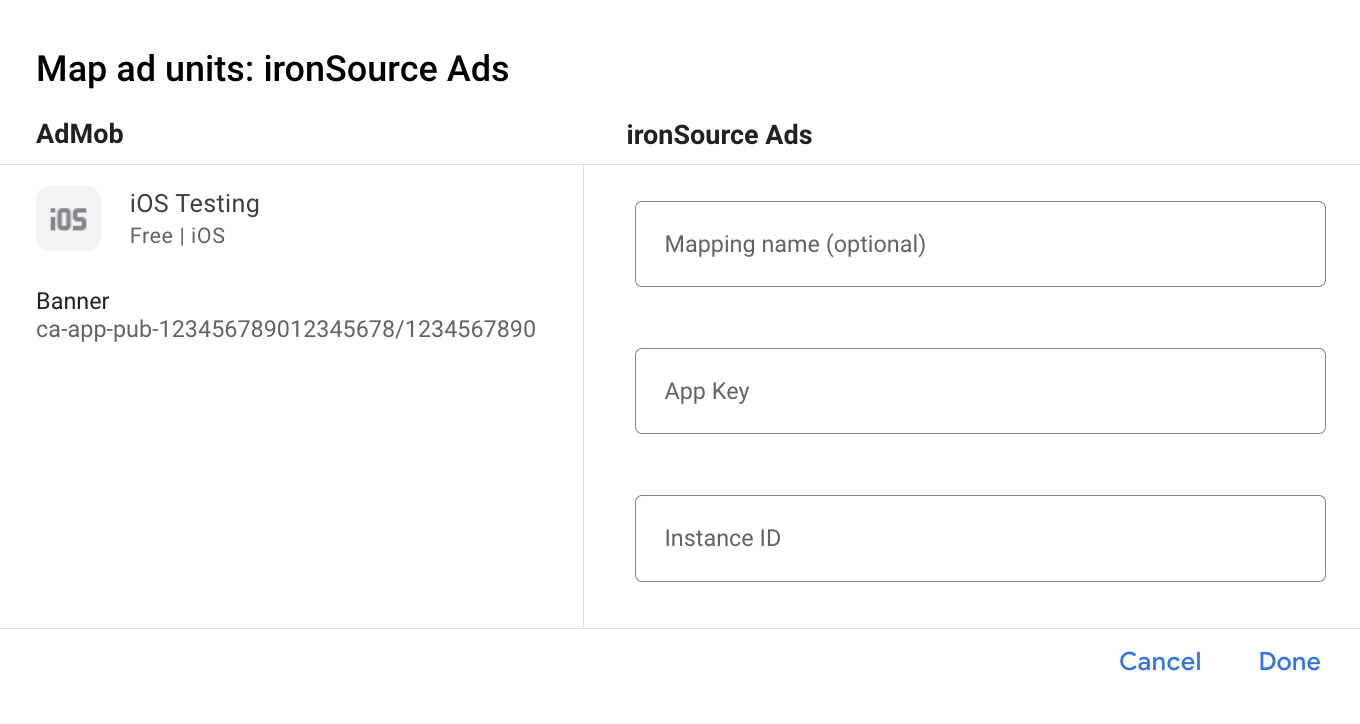Click the iOS app icon

(68, 218)
